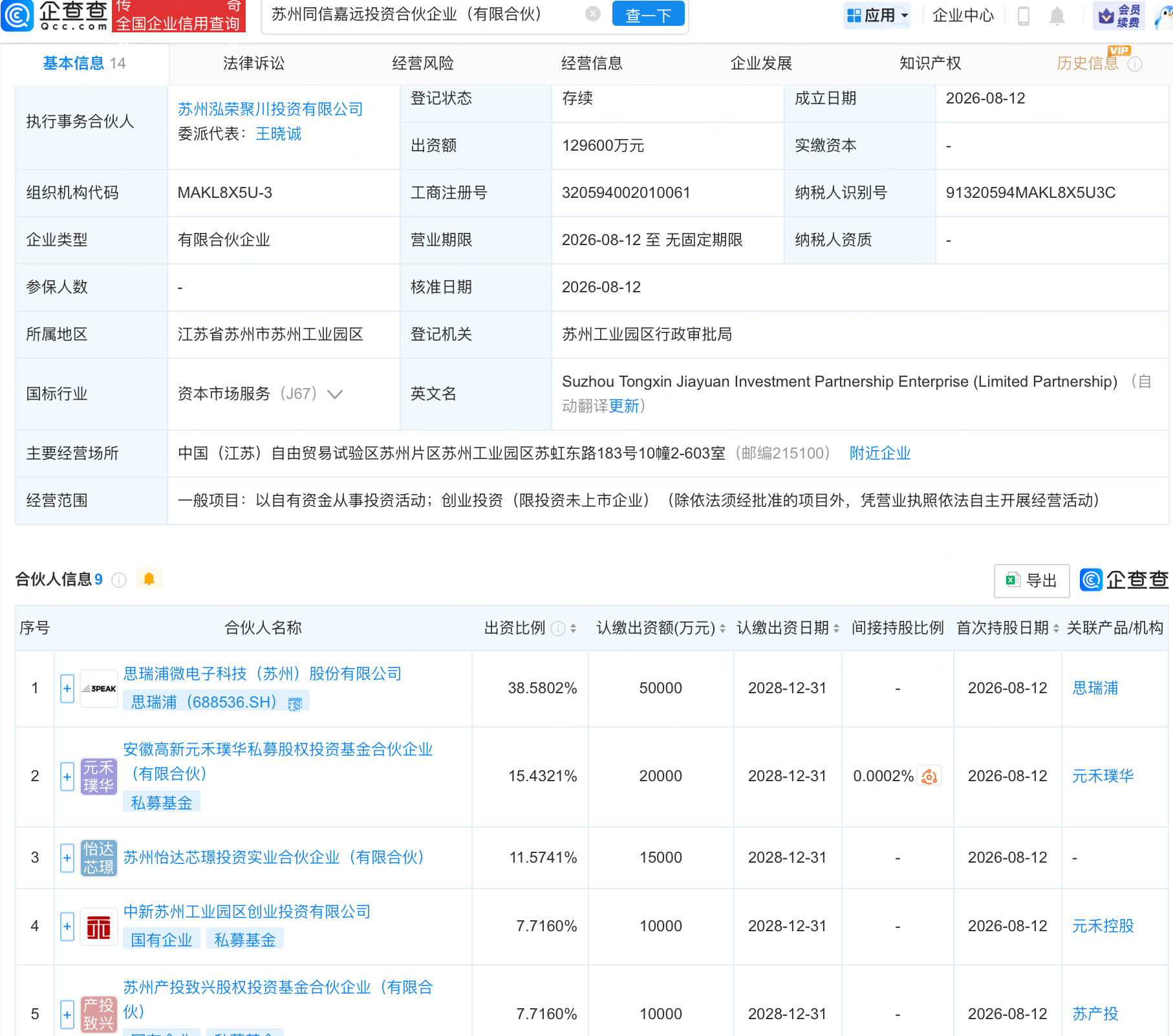This screenshot has height=1036, width=1173.
Task: Open 苏州产投致兴股权投资基金合伙企业 link
Action: 278,1000
